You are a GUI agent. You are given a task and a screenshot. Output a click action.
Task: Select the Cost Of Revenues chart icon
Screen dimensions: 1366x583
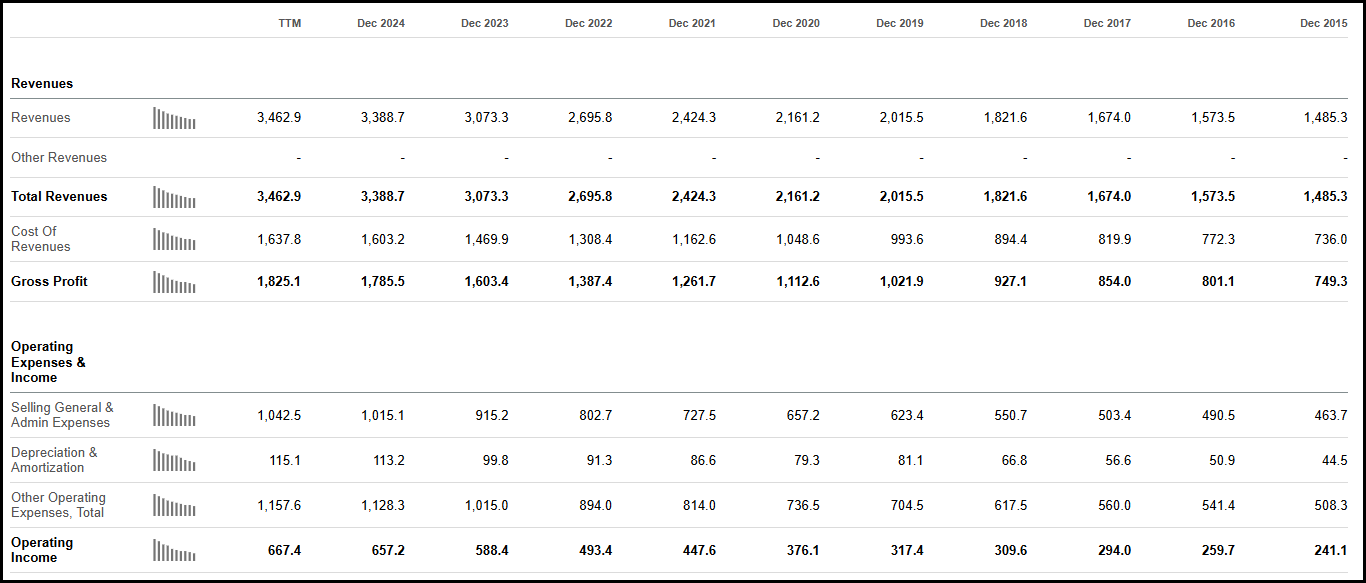click(174, 239)
